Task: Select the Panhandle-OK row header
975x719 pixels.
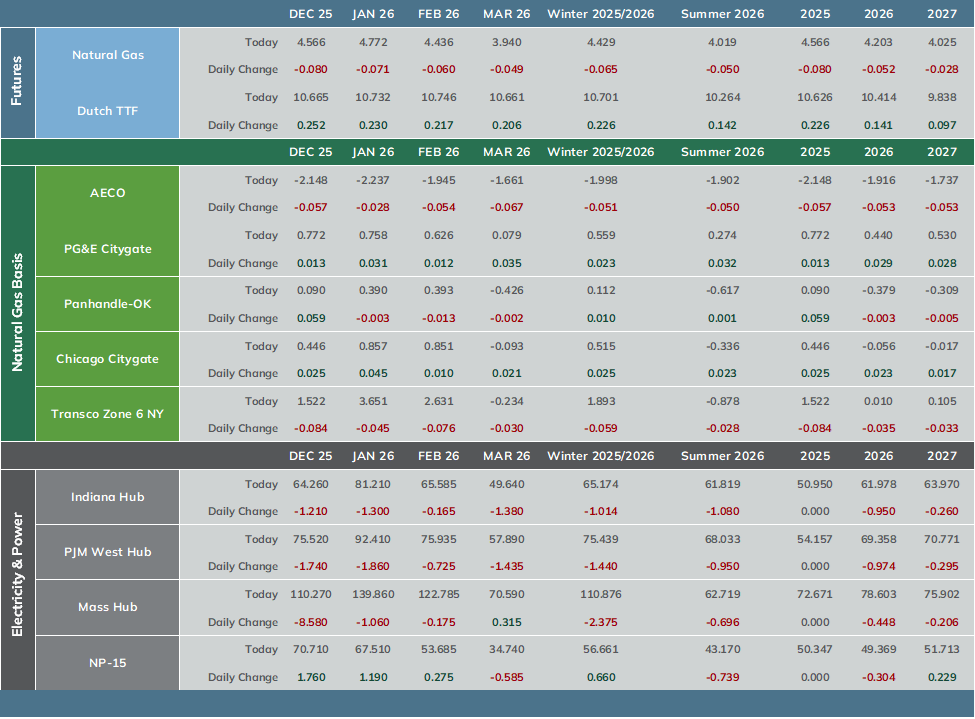Action: pyautogui.click(x=108, y=304)
